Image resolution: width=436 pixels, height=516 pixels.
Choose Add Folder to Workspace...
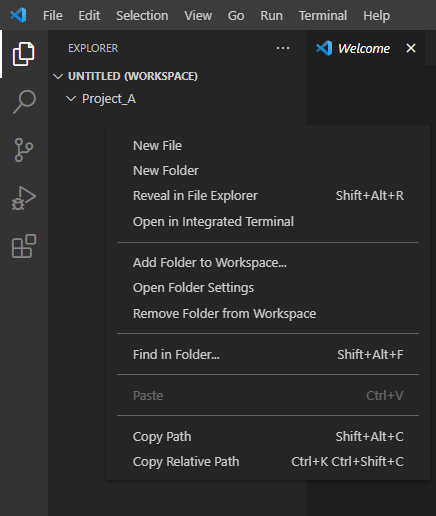click(x=268, y=263)
